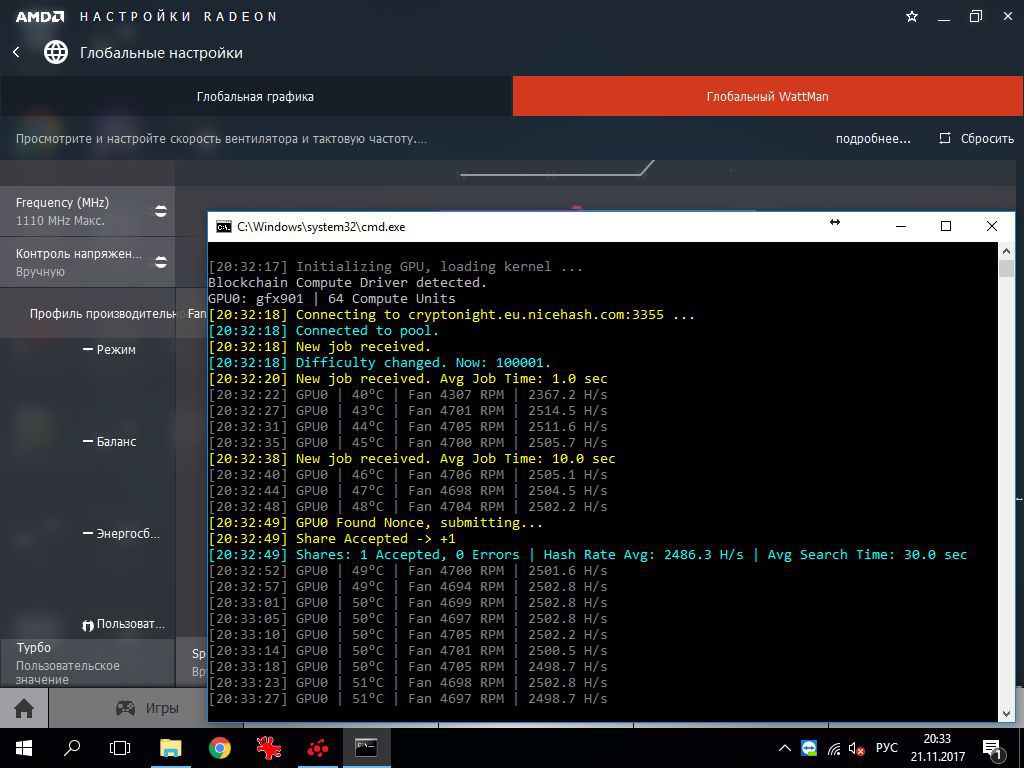
Task: Click the cmd scrollbar thumb
Action: 1006,268
